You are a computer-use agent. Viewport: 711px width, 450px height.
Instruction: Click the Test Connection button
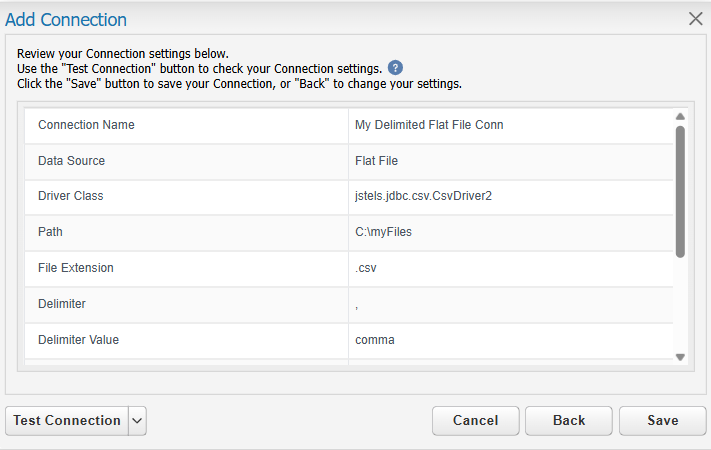tap(67, 421)
